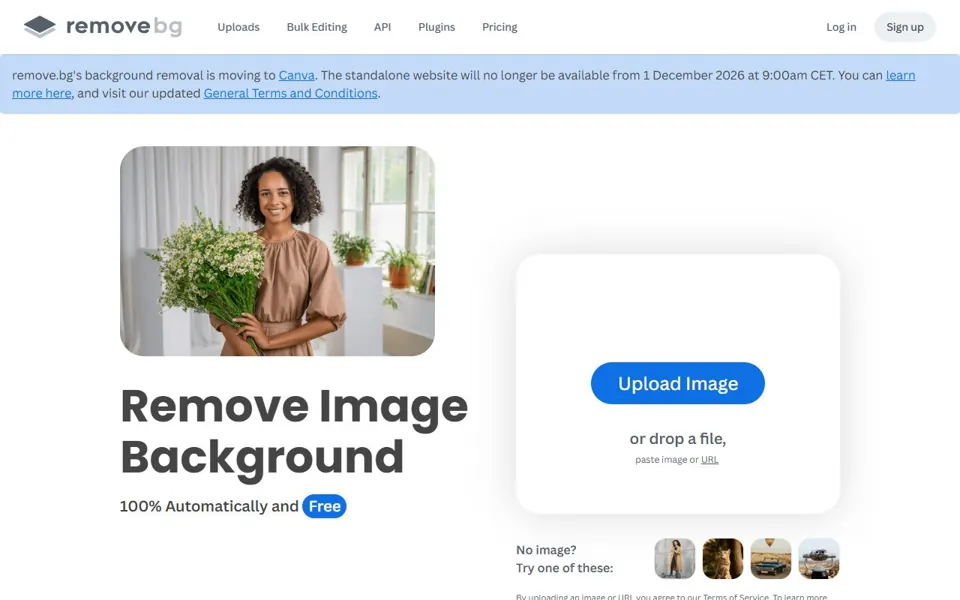Click the Sign up button
This screenshot has width=960, height=600.
pyautogui.click(x=905, y=27)
